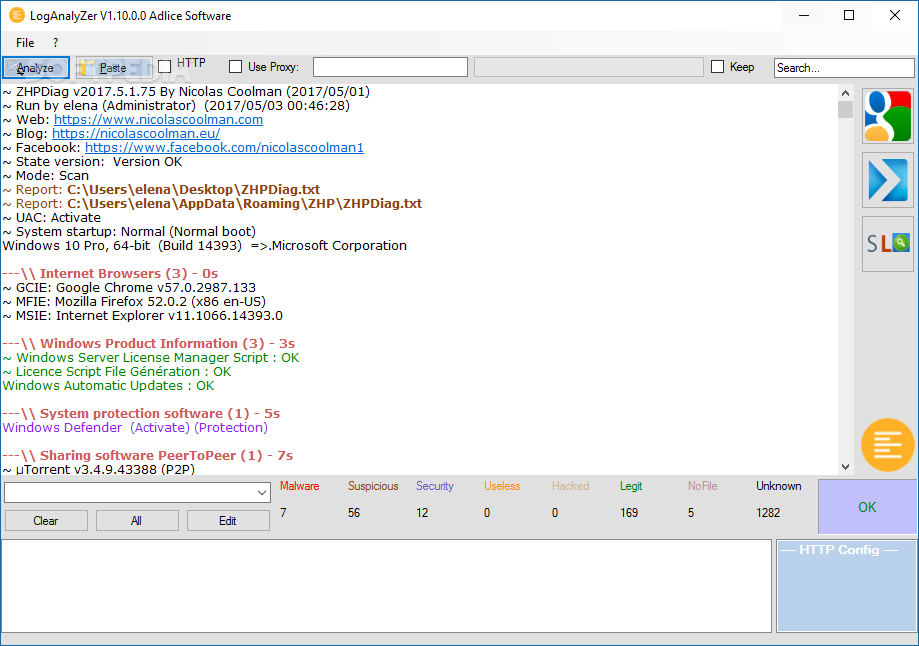Image resolution: width=919 pixels, height=646 pixels.
Task: Click the Unknown count 1282
Action: coord(768,513)
